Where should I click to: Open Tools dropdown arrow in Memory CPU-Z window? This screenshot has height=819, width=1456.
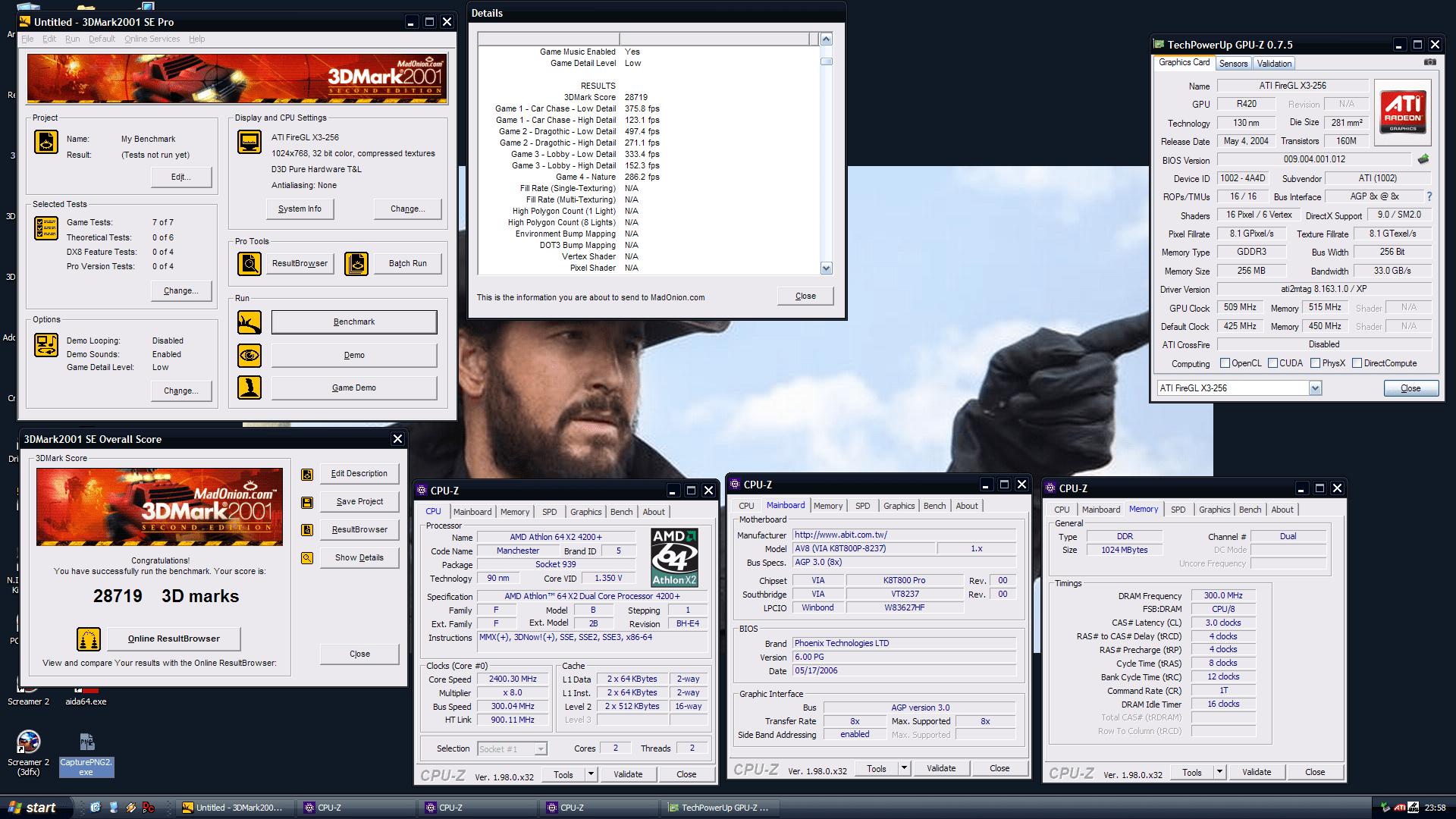(x=1219, y=772)
